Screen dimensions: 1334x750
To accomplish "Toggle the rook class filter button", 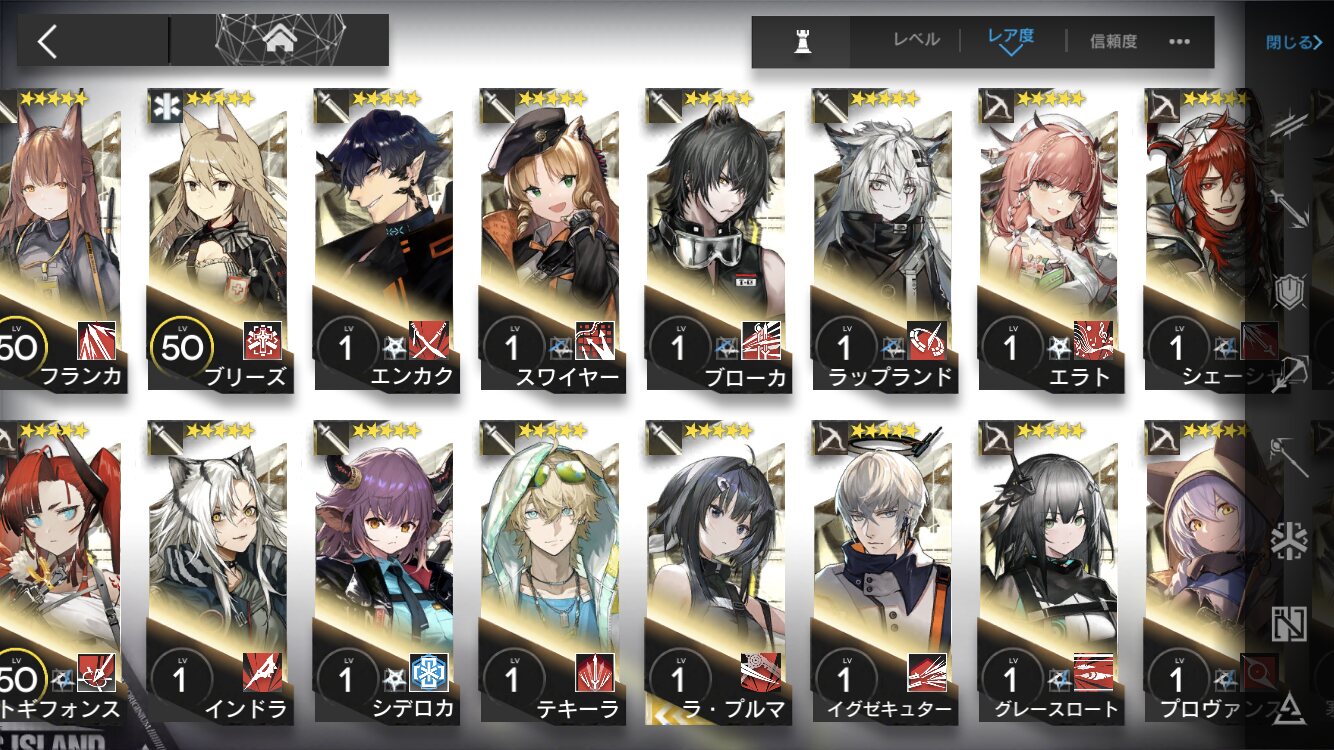I will point(801,42).
